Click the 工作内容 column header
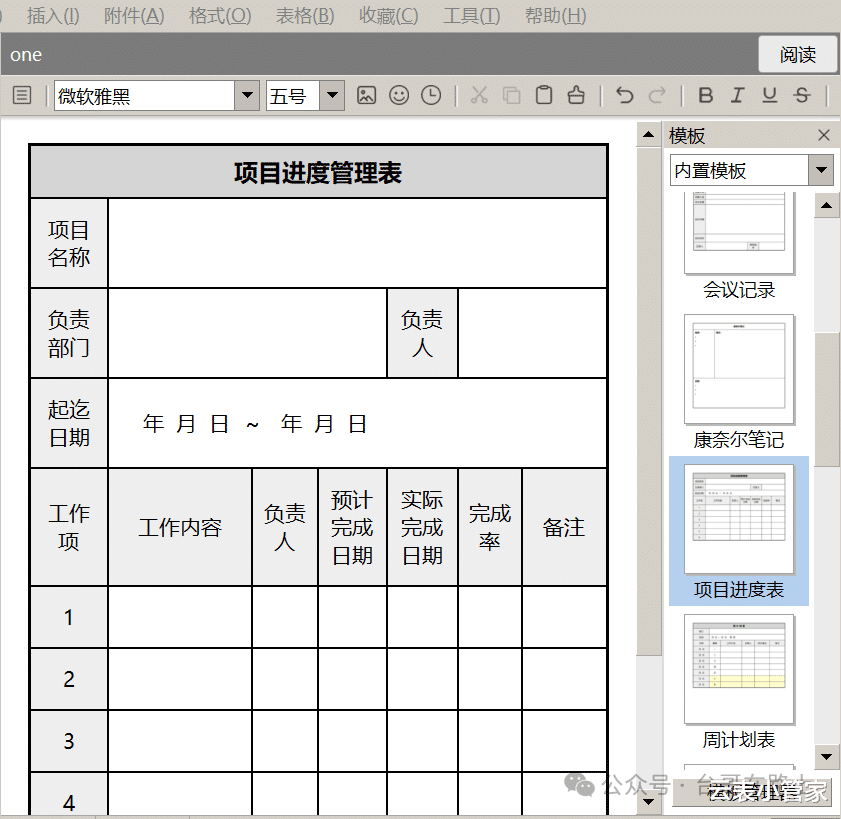Image resolution: width=841 pixels, height=819 pixels. coord(180,527)
